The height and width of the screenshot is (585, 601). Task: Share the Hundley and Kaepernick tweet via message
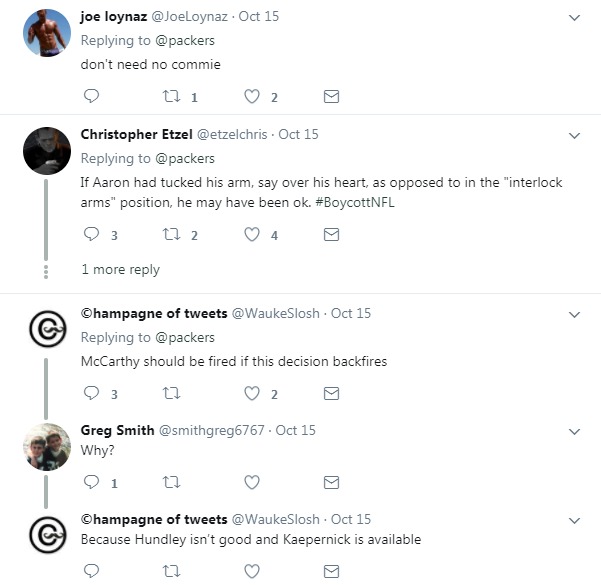332,571
